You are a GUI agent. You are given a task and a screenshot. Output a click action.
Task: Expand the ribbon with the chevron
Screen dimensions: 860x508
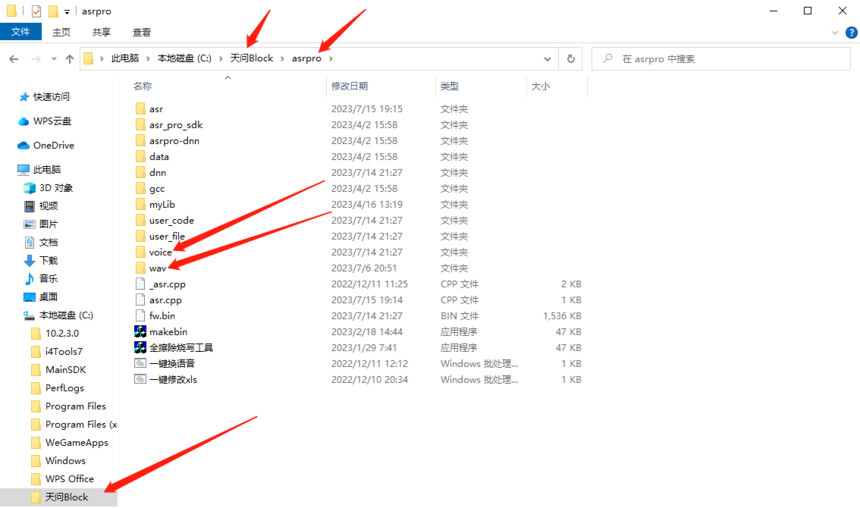pyautogui.click(x=835, y=32)
